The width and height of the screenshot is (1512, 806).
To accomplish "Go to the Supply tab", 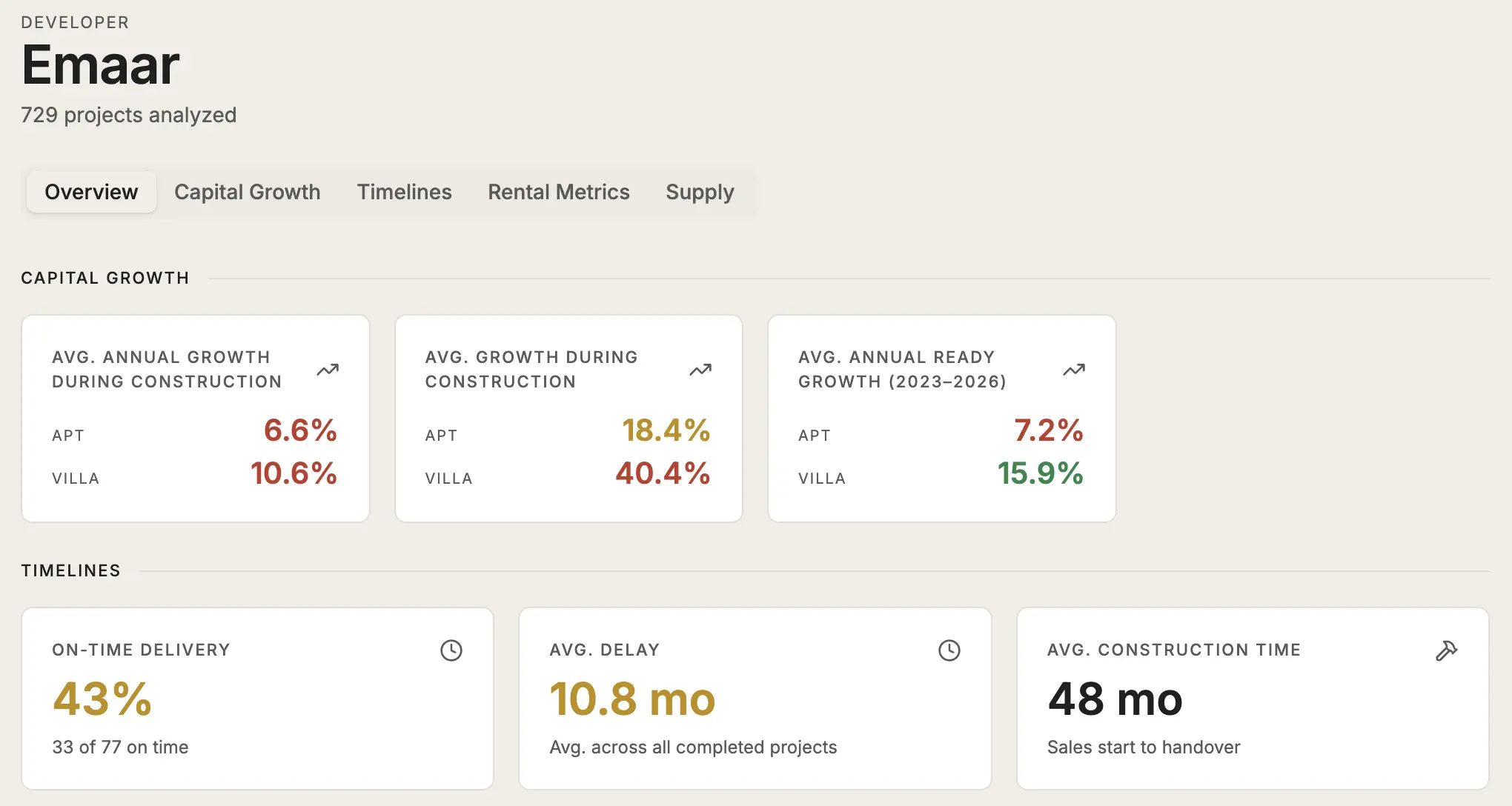I will point(700,192).
